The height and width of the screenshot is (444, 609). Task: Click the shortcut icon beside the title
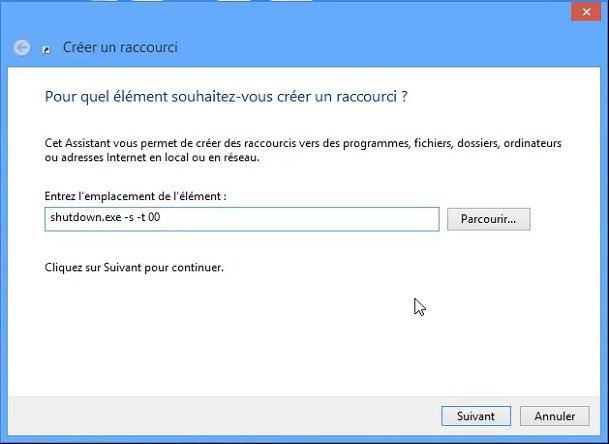tap(46, 48)
